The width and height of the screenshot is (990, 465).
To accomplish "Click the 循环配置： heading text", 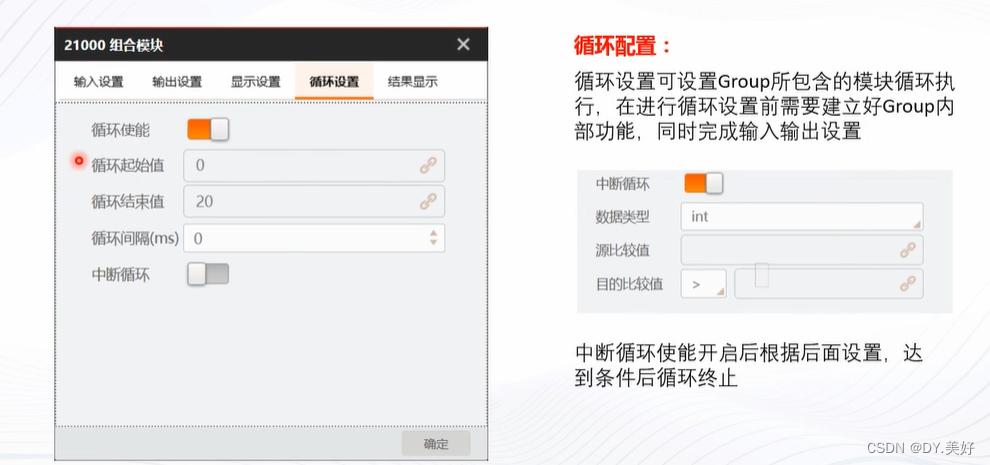I will pyautogui.click(x=623, y=47).
